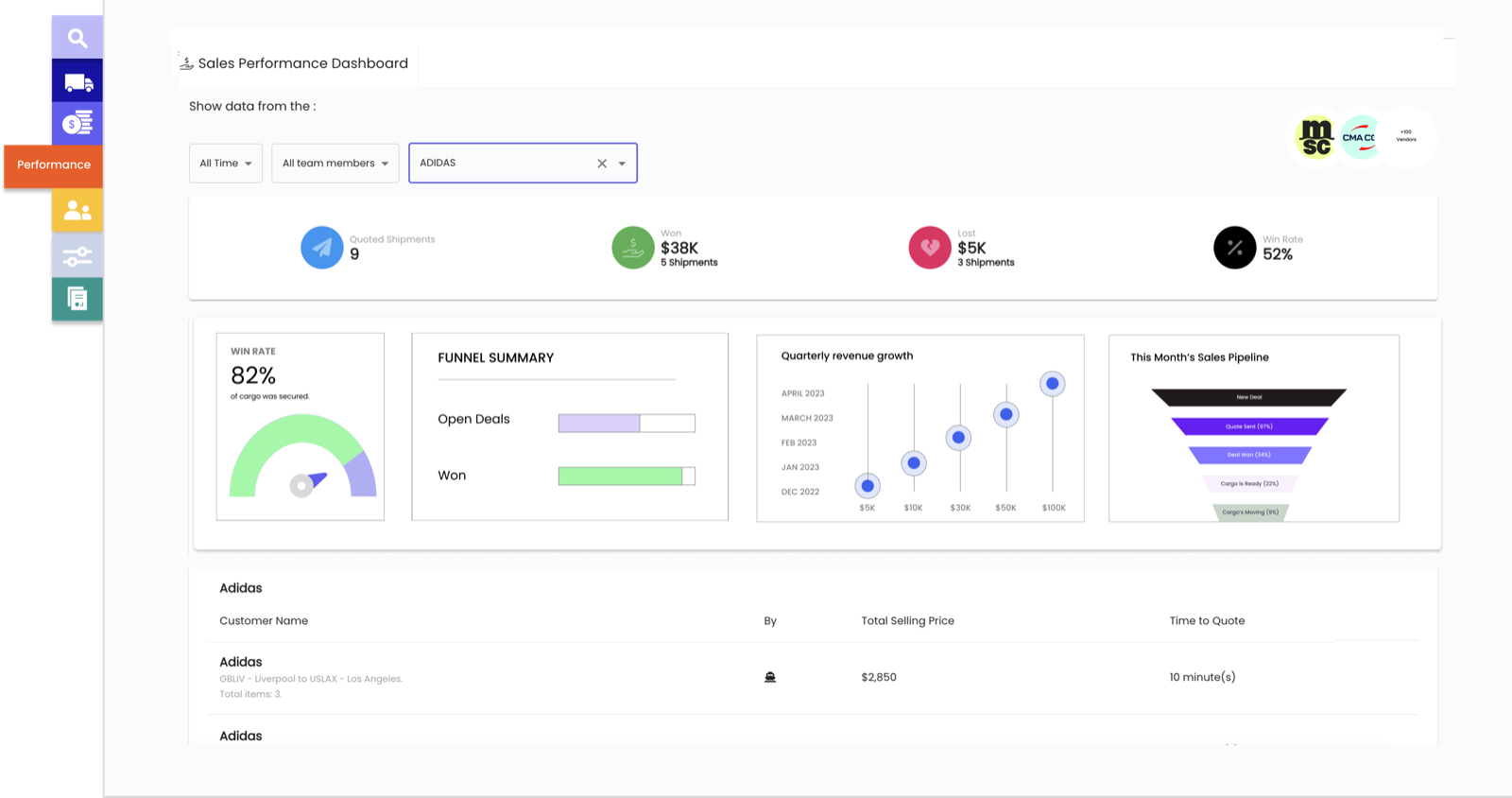Screen dimensions: 1512x798
Task: Click the 82% win rate figure
Action: coord(253,375)
